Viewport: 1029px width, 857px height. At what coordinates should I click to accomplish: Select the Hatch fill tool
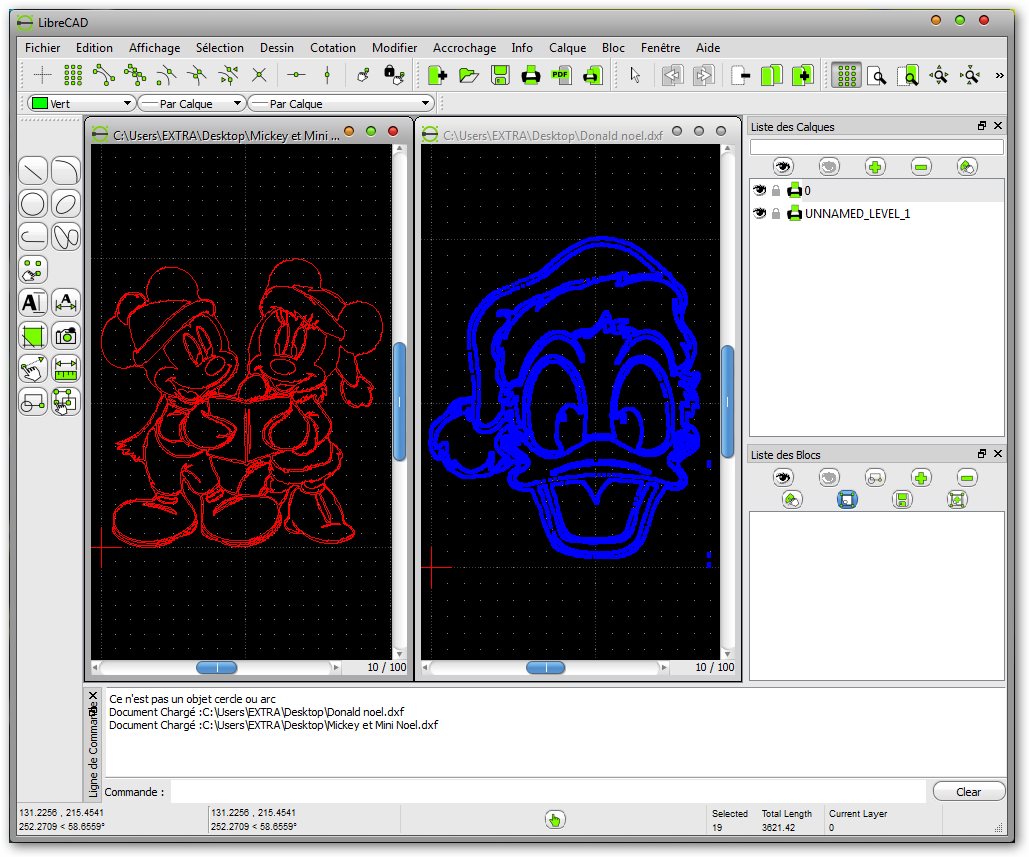33,336
